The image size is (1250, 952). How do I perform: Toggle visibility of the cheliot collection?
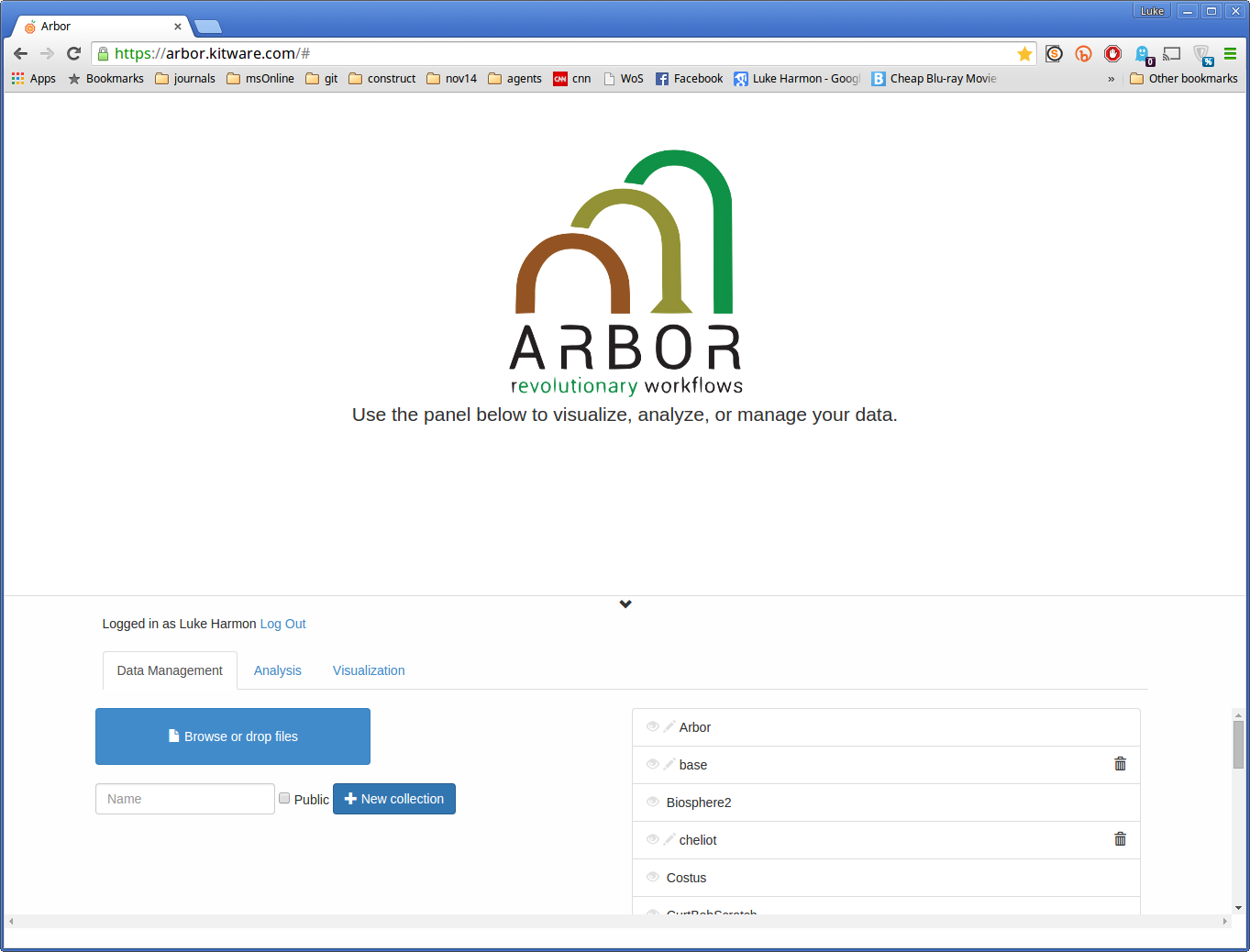(x=653, y=839)
